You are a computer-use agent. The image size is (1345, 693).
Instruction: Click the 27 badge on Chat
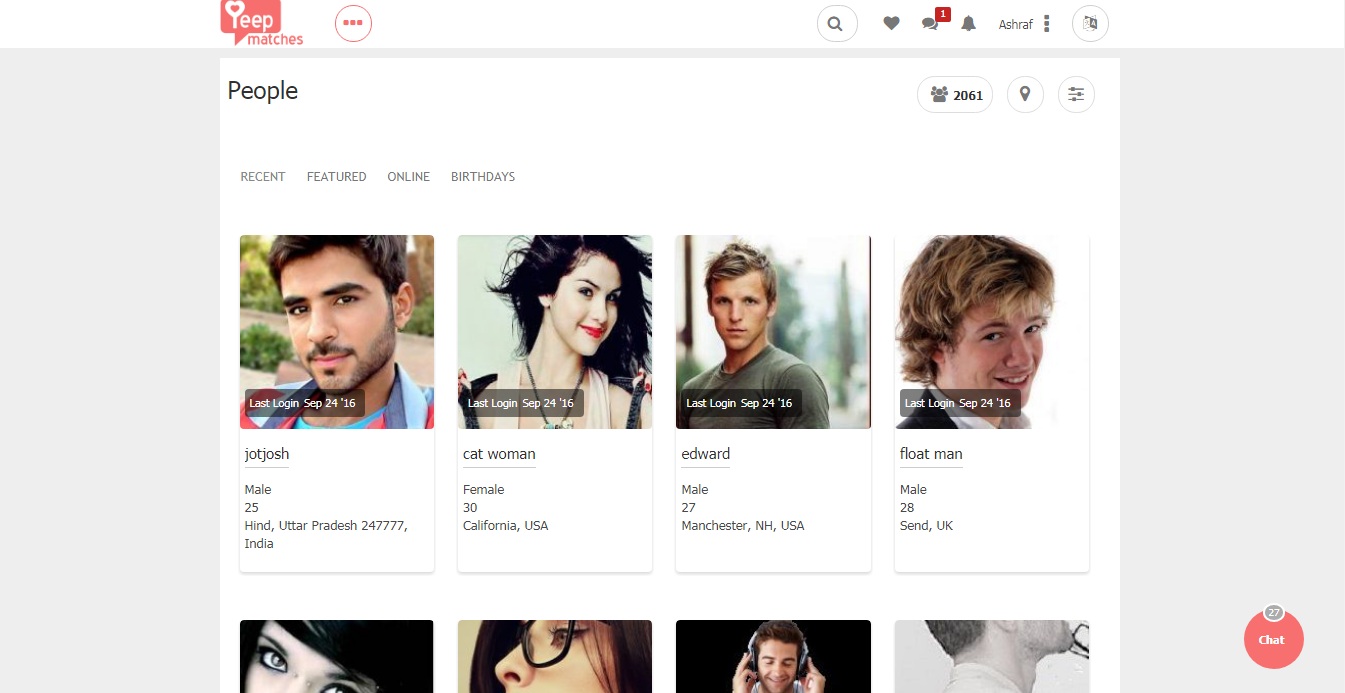click(x=1273, y=612)
